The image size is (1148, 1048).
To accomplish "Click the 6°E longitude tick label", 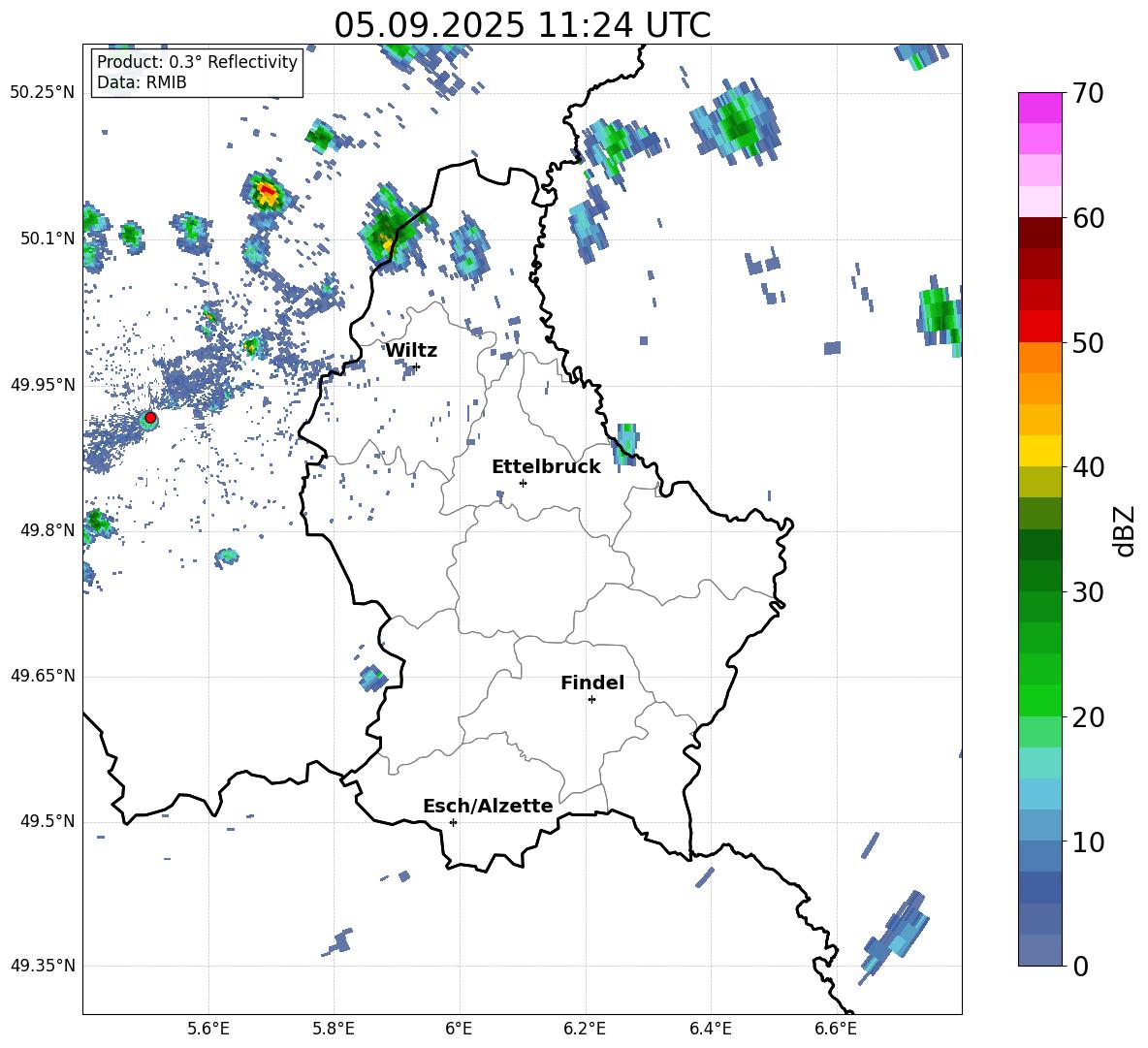I will tap(459, 1029).
